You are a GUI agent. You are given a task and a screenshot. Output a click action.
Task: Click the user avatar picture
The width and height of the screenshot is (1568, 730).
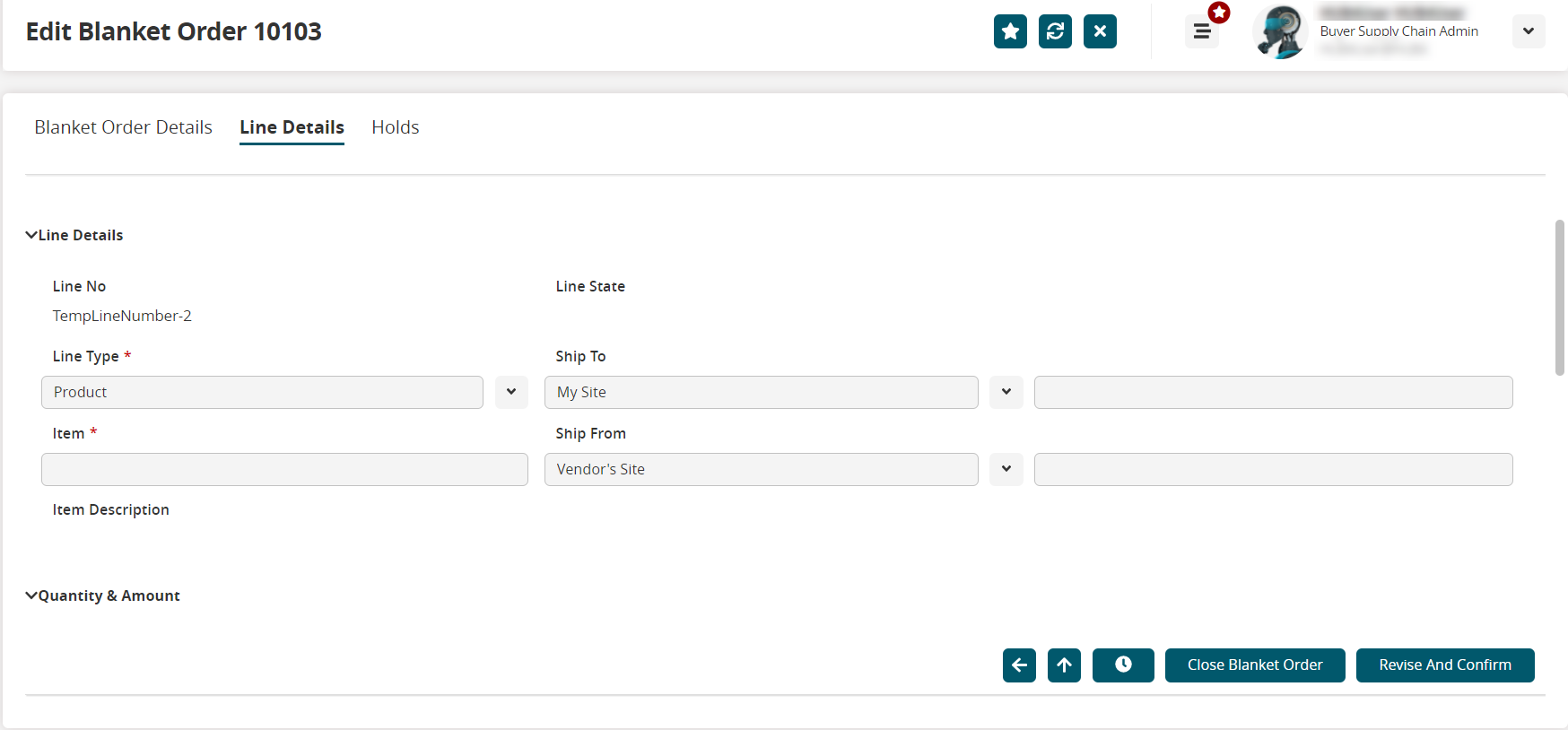[1280, 32]
